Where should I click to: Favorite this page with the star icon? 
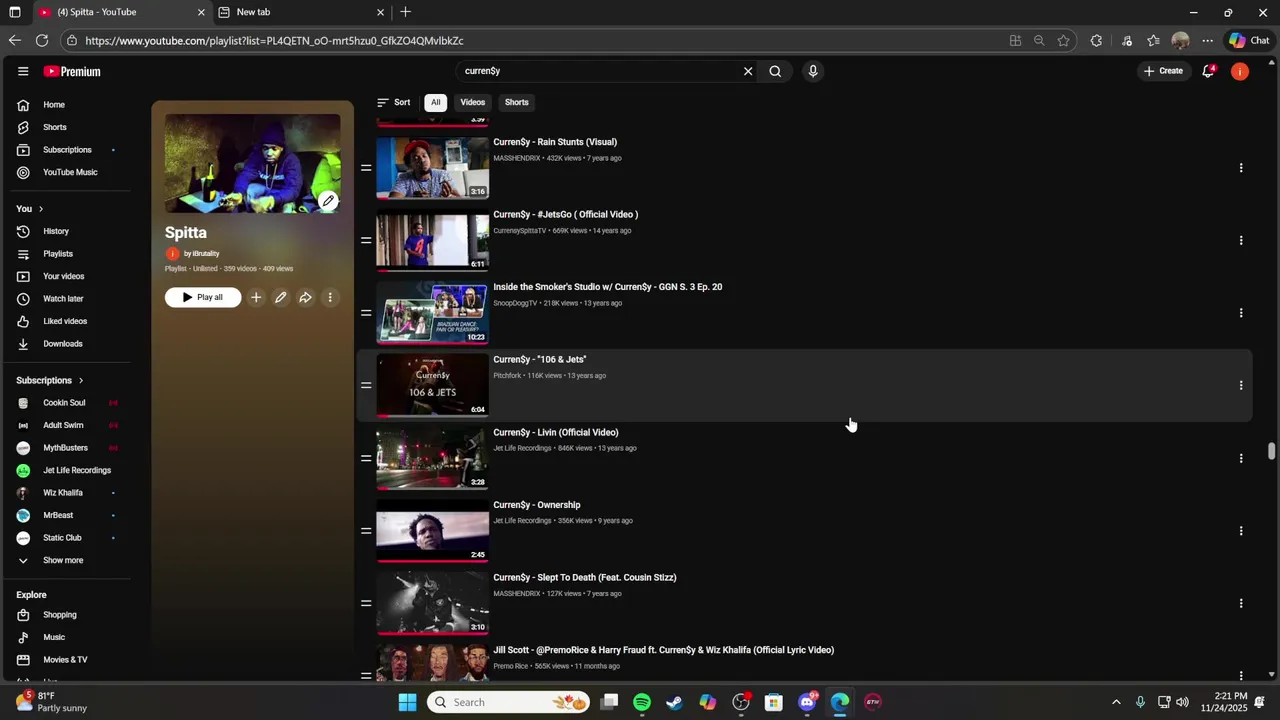(1063, 41)
